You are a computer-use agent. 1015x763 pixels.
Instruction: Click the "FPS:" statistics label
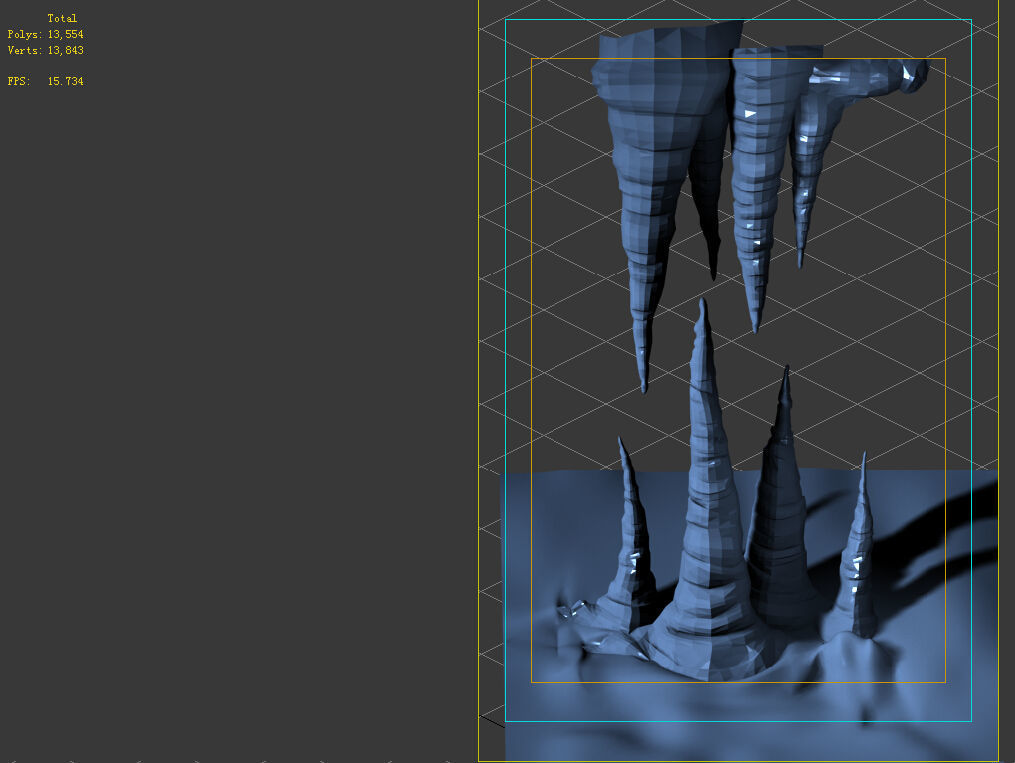19,81
